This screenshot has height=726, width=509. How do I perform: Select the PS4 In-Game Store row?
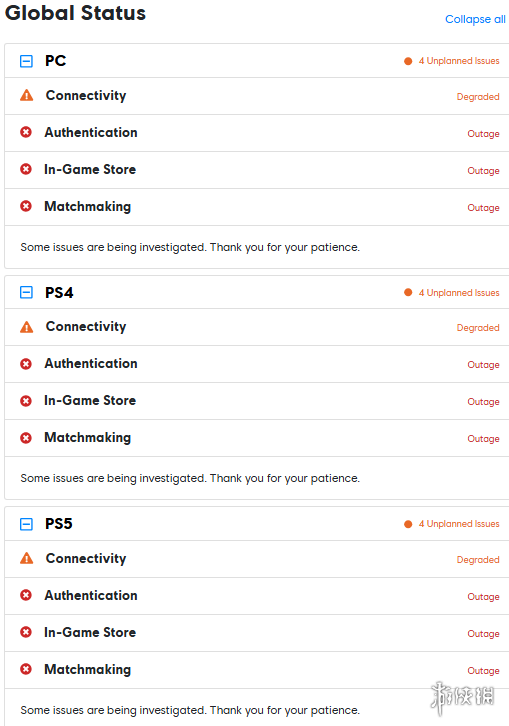pos(257,401)
